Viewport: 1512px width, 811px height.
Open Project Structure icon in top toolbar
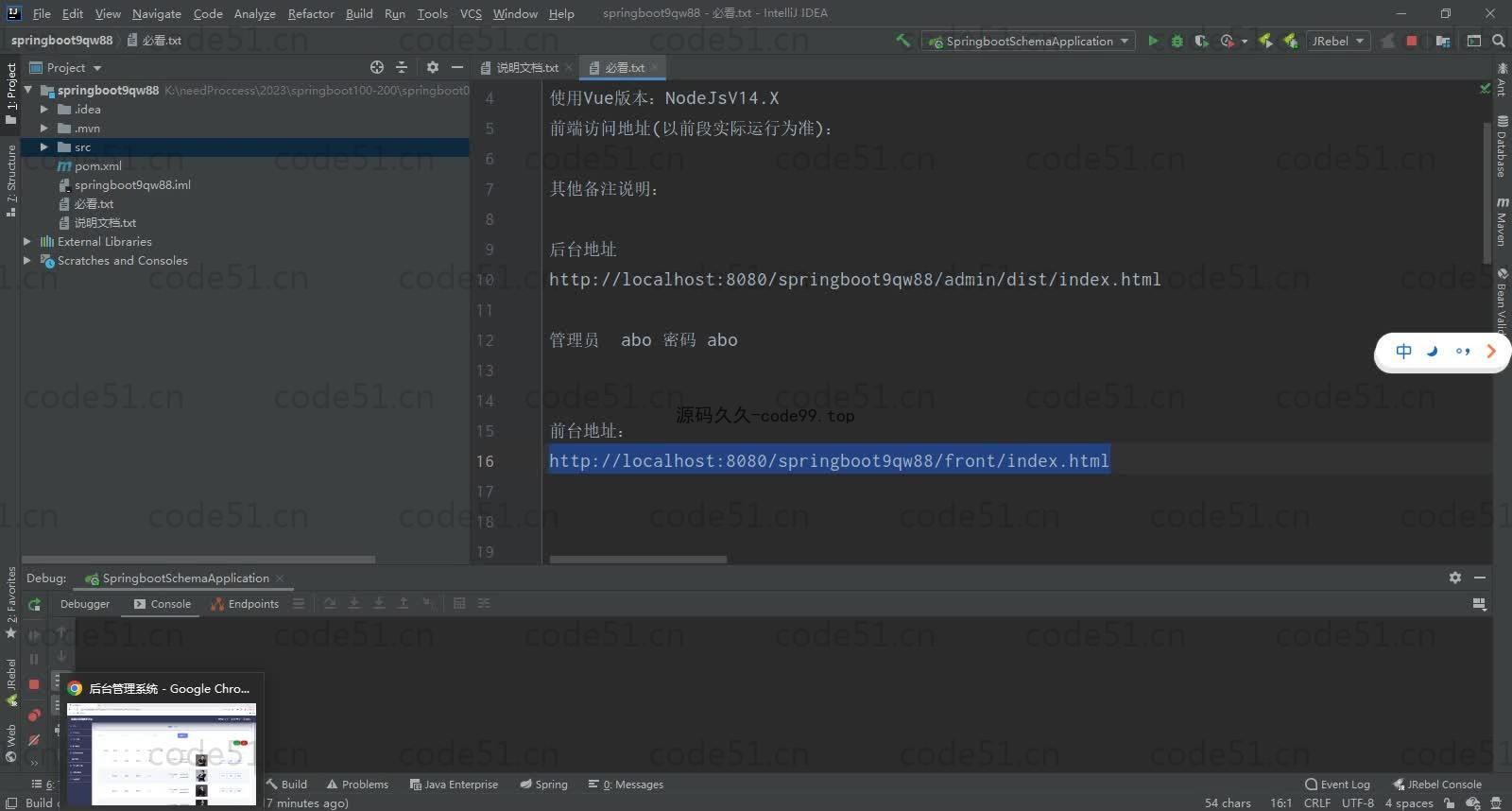(1443, 41)
